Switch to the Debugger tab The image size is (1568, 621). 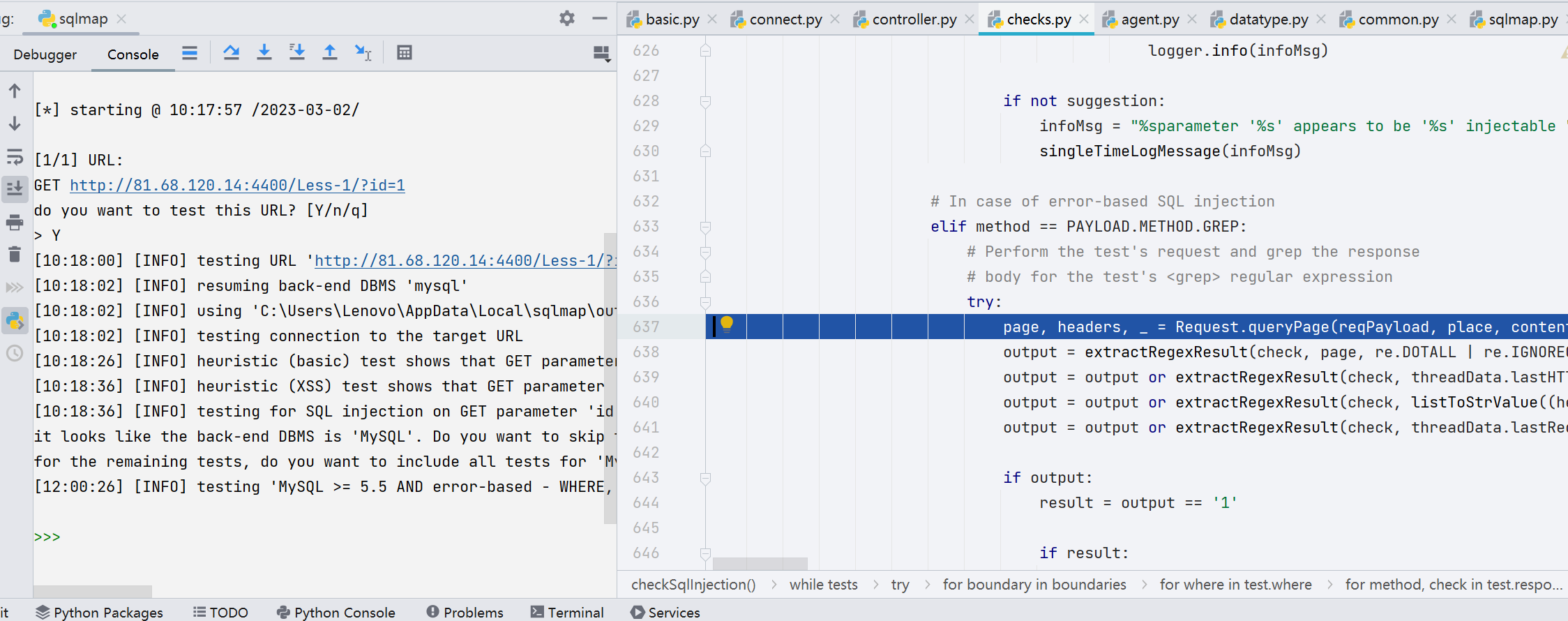tap(45, 54)
